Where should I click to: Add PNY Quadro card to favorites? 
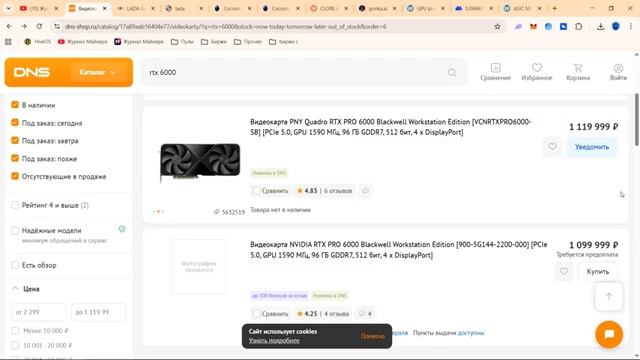click(552, 147)
